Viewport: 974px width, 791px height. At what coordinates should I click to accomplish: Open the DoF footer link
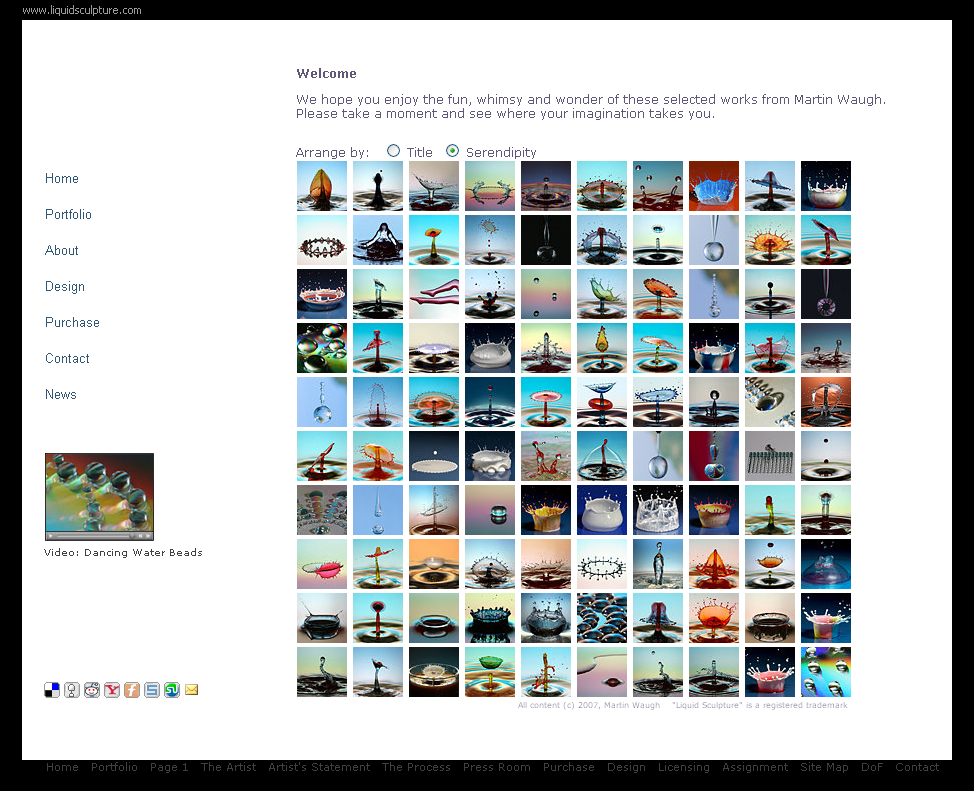coord(872,767)
